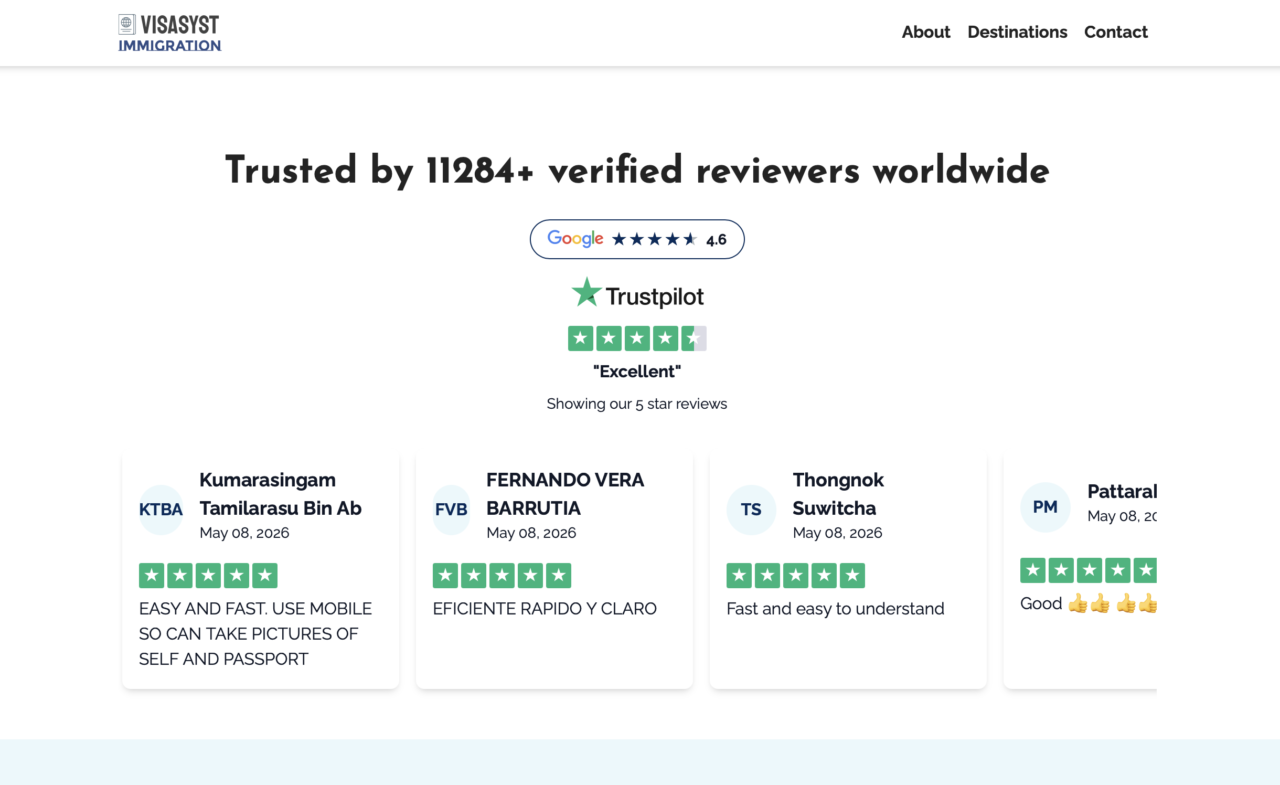Click the "Excellent" rating label
1280x785 pixels.
637,371
